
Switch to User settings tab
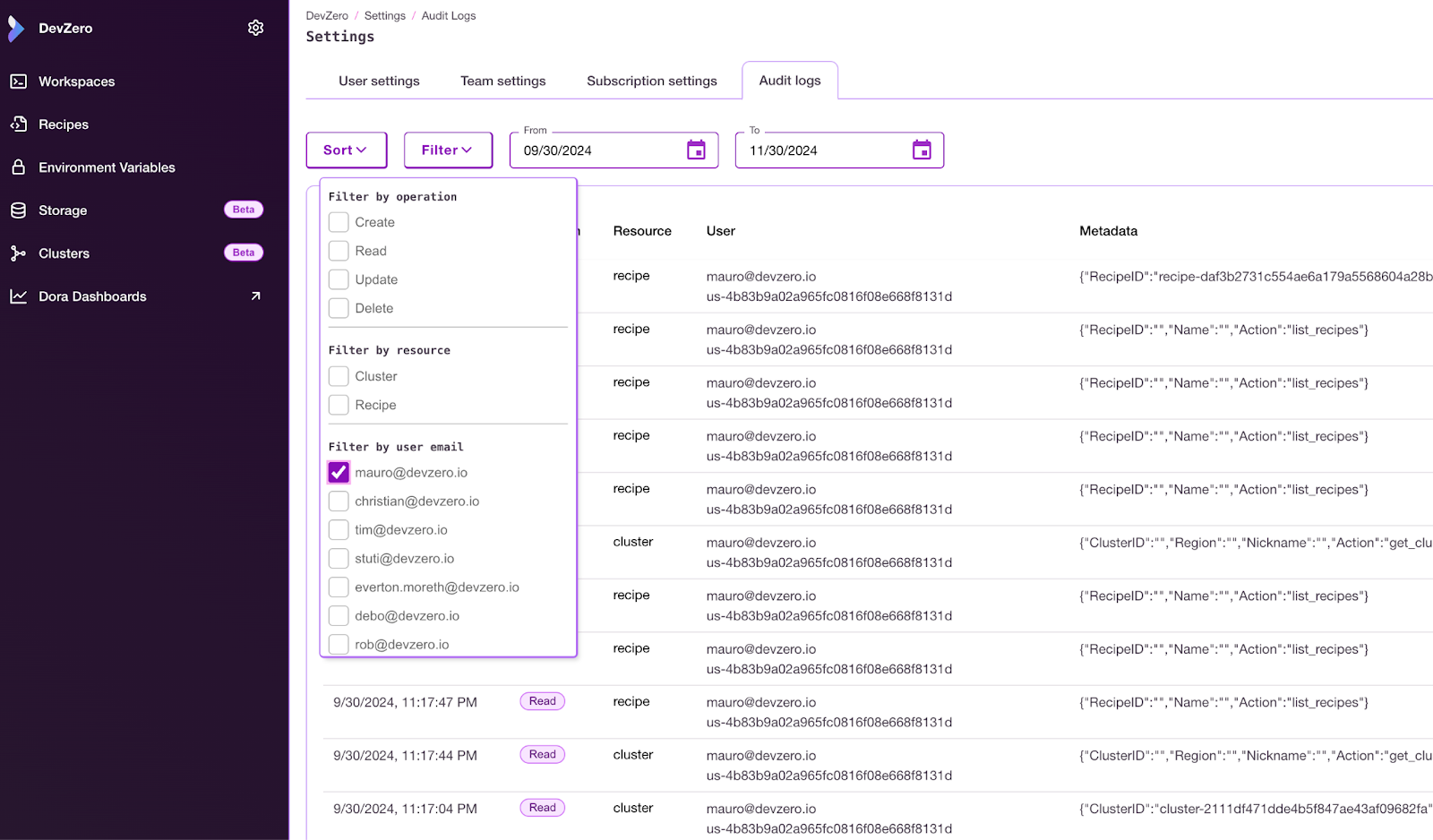pos(379,81)
